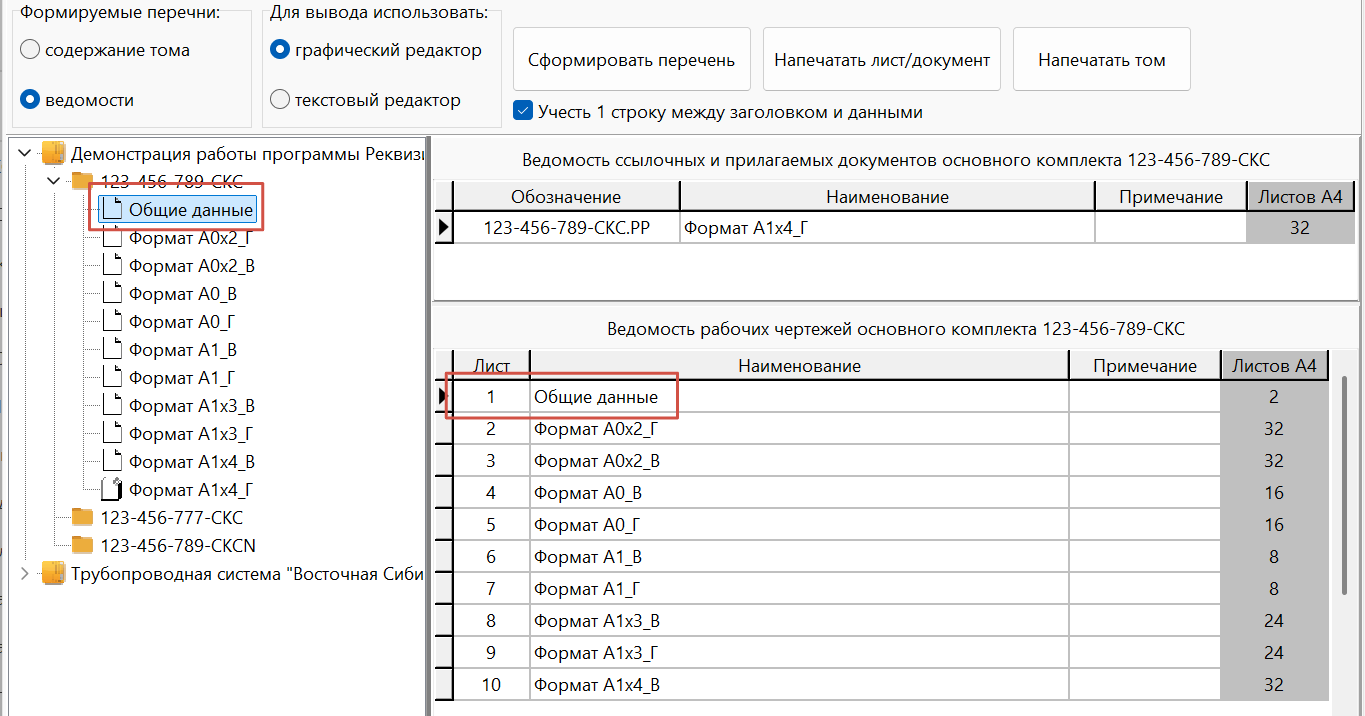
Task: Select the 'ведомости' radio button
Action: pyautogui.click(x=31, y=99)
